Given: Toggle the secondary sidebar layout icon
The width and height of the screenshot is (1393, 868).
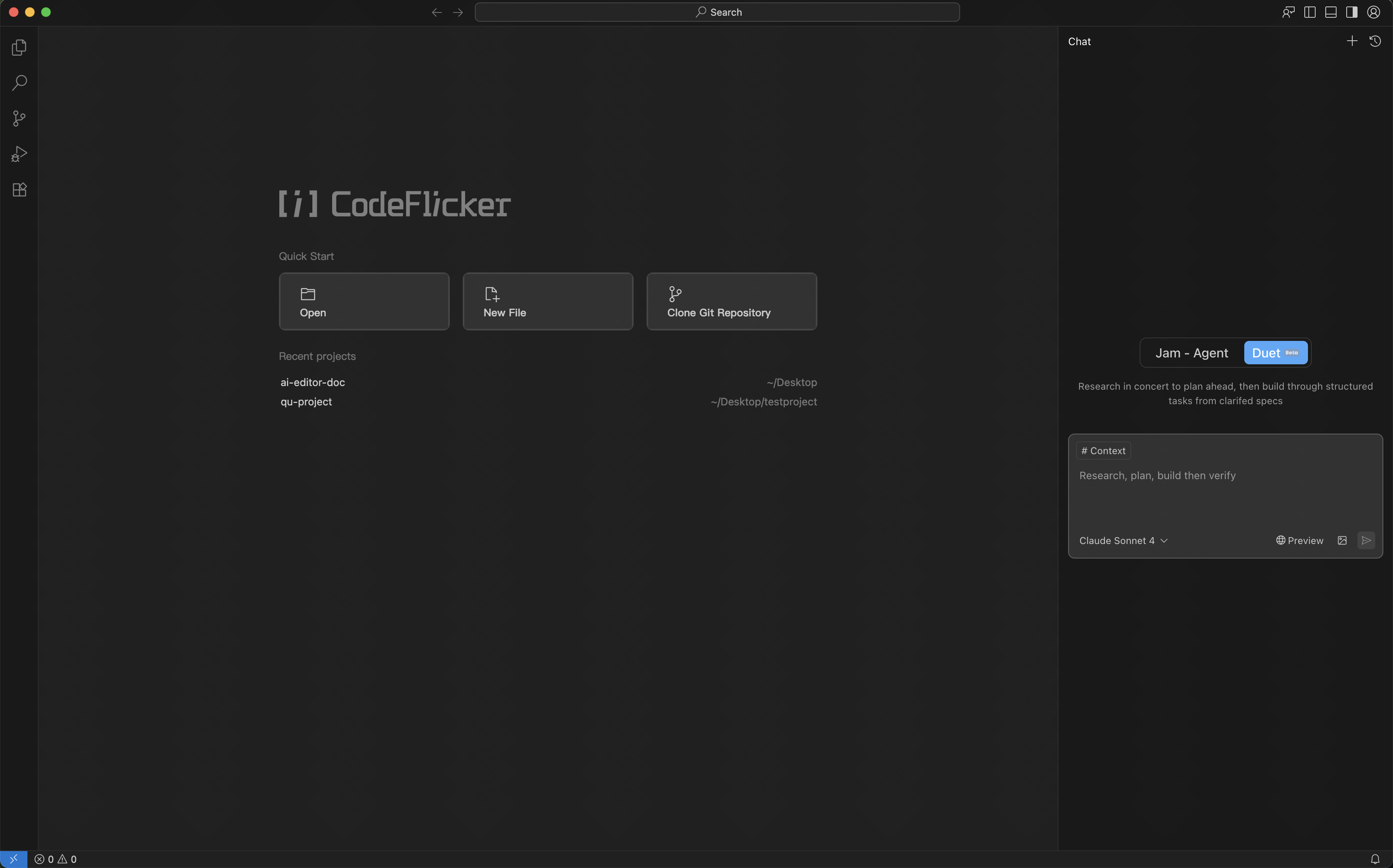Looking at the screenshot, I should (1351, 12).
